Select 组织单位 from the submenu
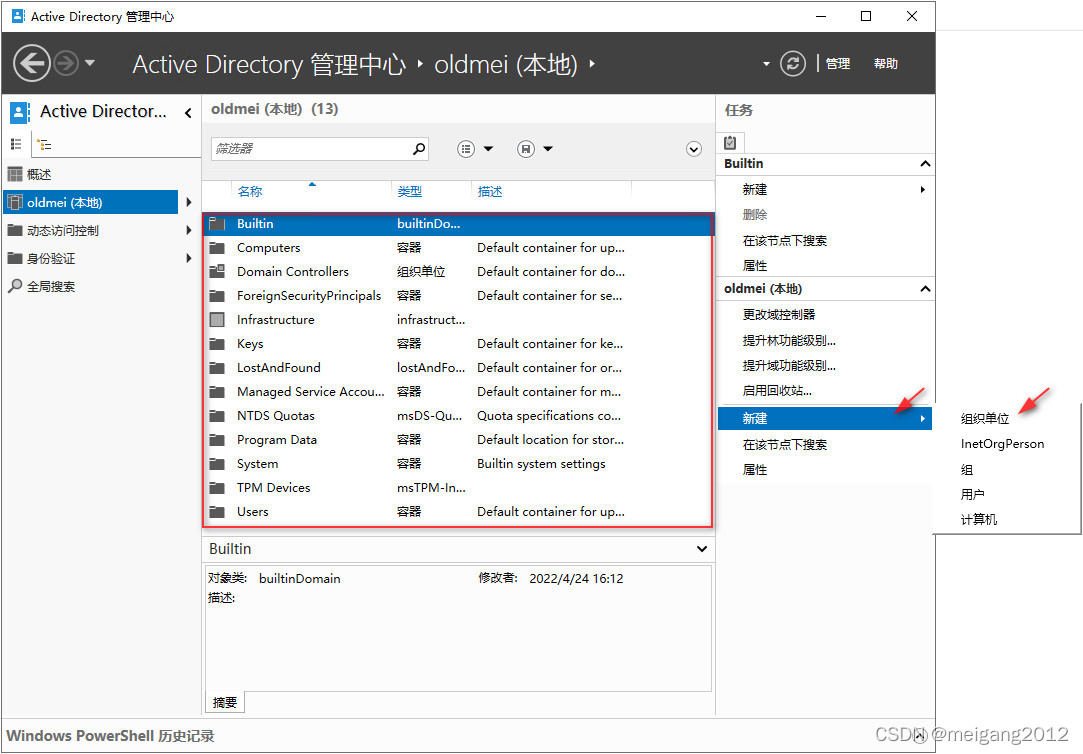The width and height of the screenshot is (1083, 754). (x=984, y=419)
